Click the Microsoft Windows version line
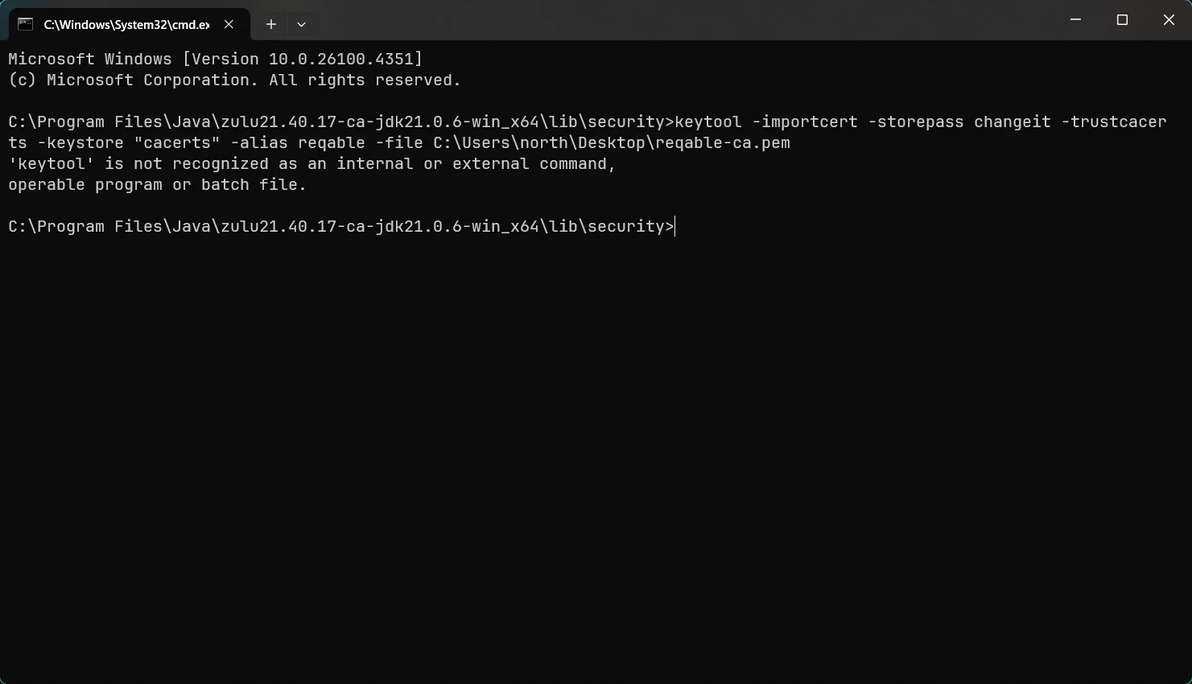 [x=215, y=59]
